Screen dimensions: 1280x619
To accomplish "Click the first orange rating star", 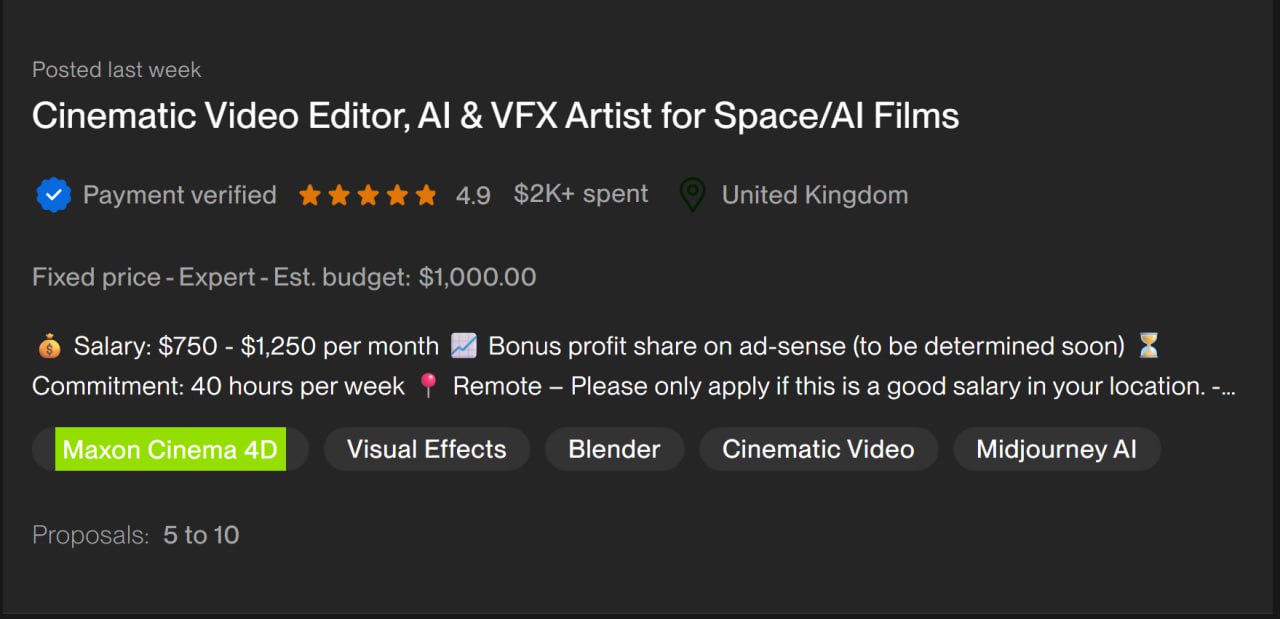I will tap(310, 195).
